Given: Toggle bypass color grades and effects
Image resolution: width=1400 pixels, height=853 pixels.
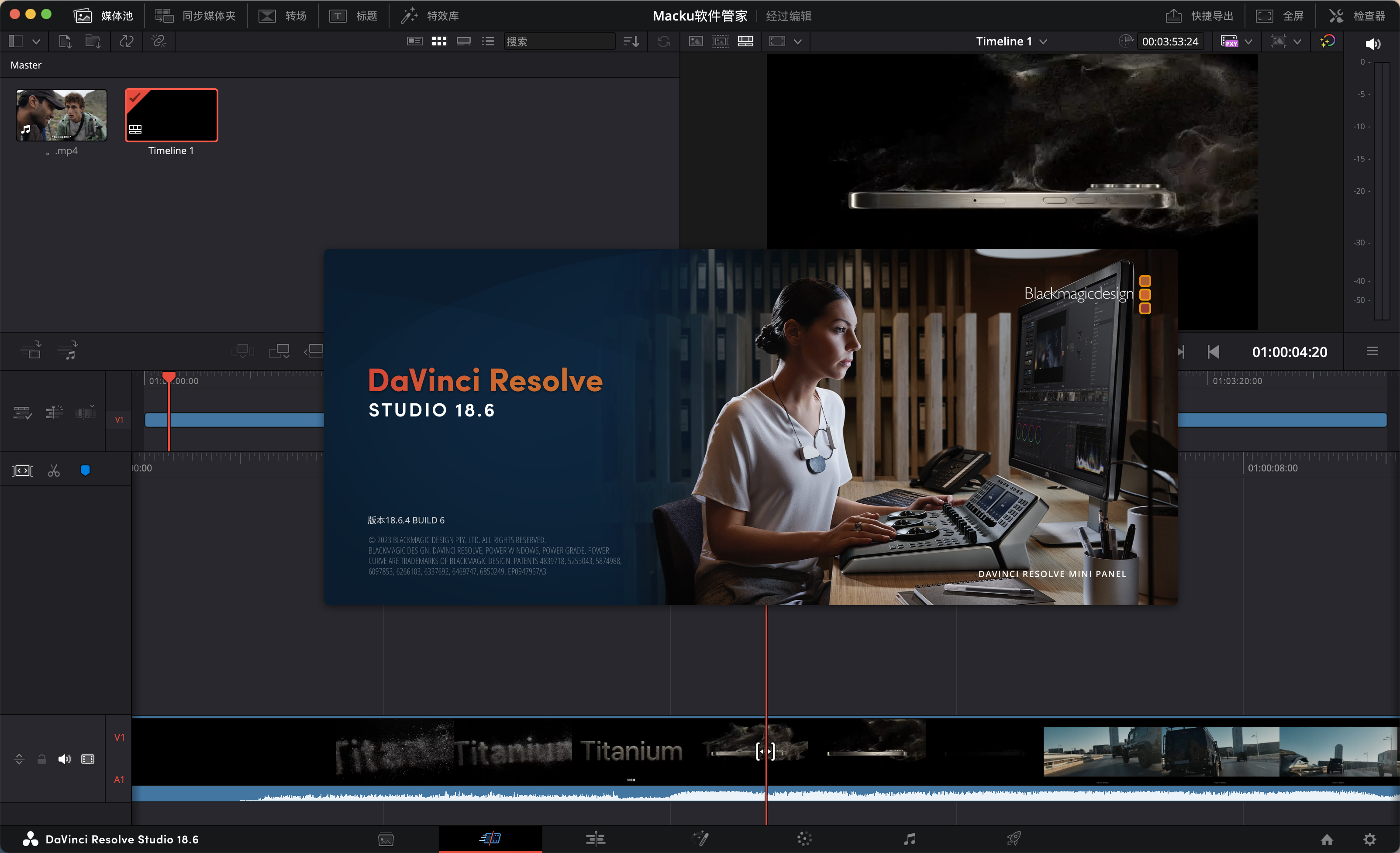Looking at the screenshot, I should [x=1327, y=41].
